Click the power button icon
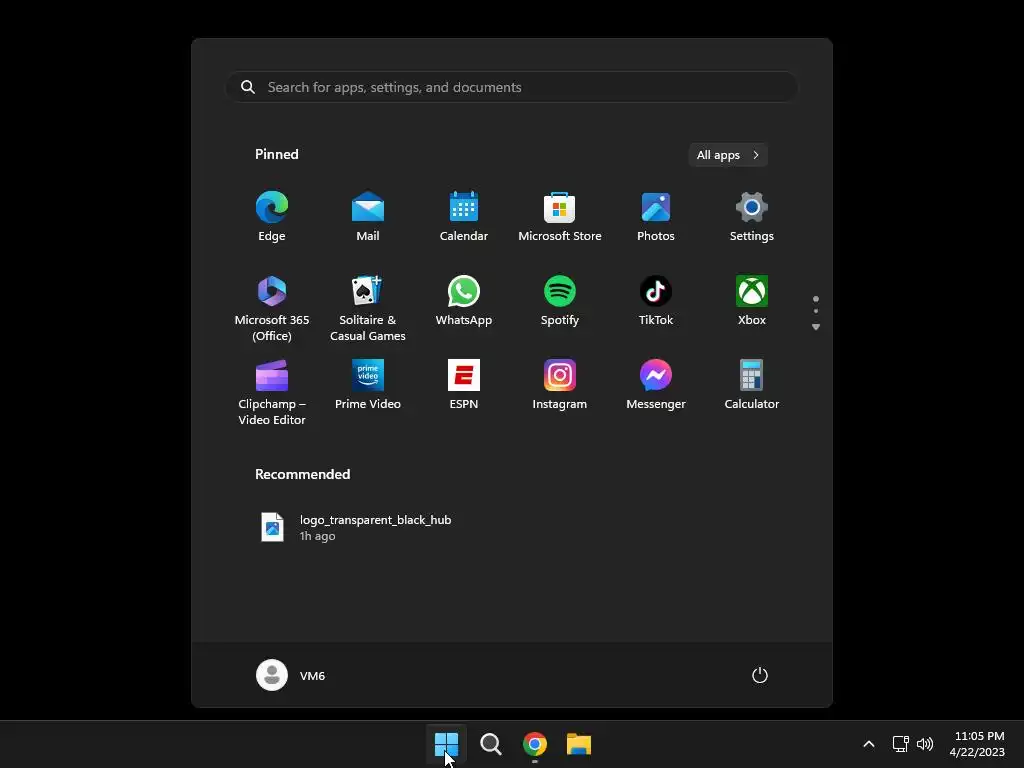The image size is (1024, 768). tap(760, 675)
